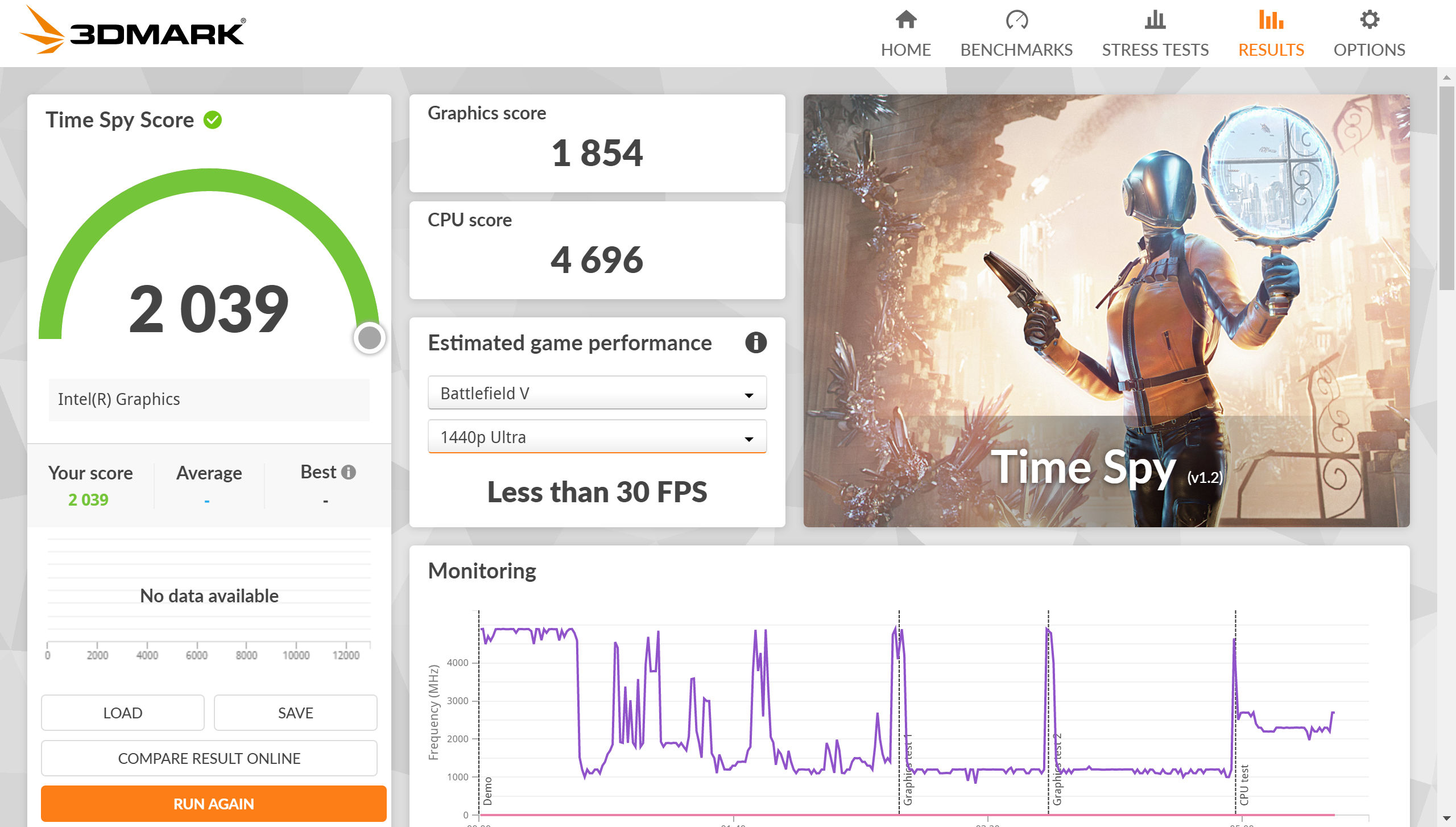Click the LOAD button
The image size is (1456, 827).
pyautogui.click(x=123, y=713)
